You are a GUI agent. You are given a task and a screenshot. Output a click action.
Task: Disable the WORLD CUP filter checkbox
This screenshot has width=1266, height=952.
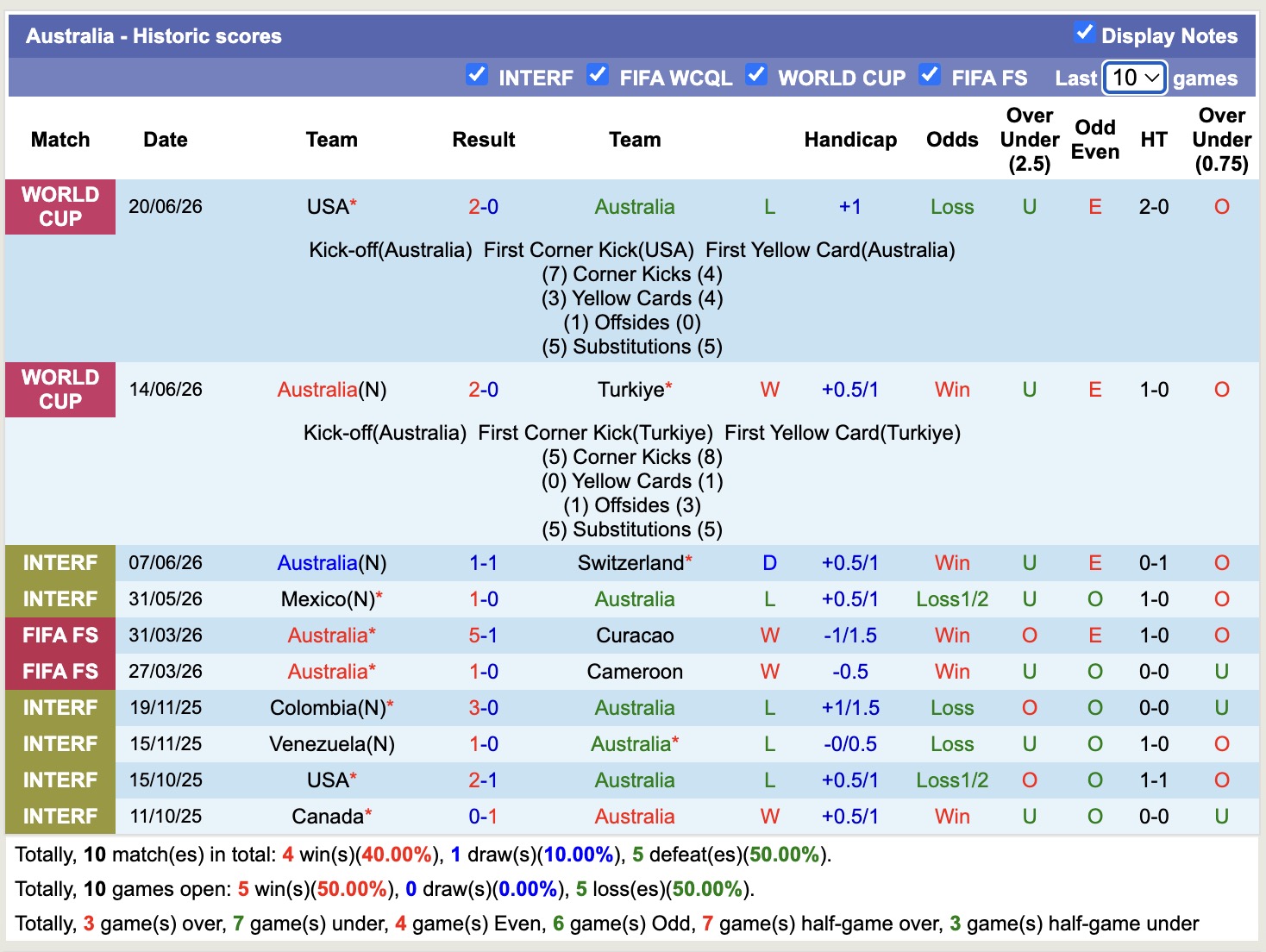(756, 75)
